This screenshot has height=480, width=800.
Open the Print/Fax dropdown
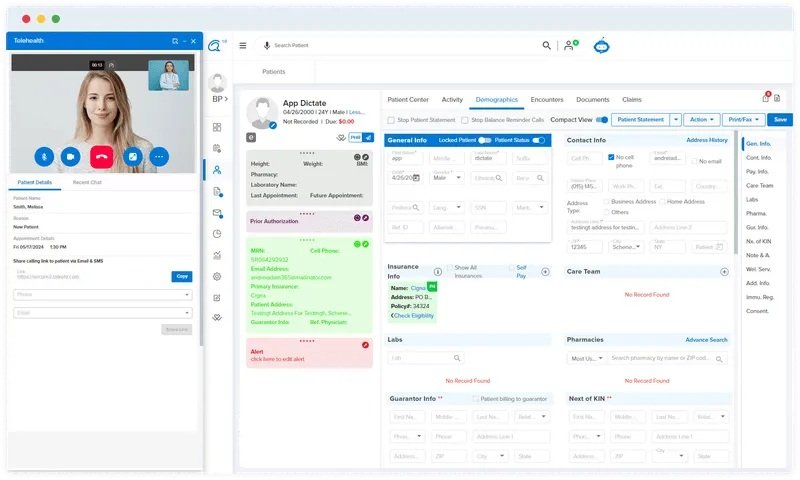[743, 120]
